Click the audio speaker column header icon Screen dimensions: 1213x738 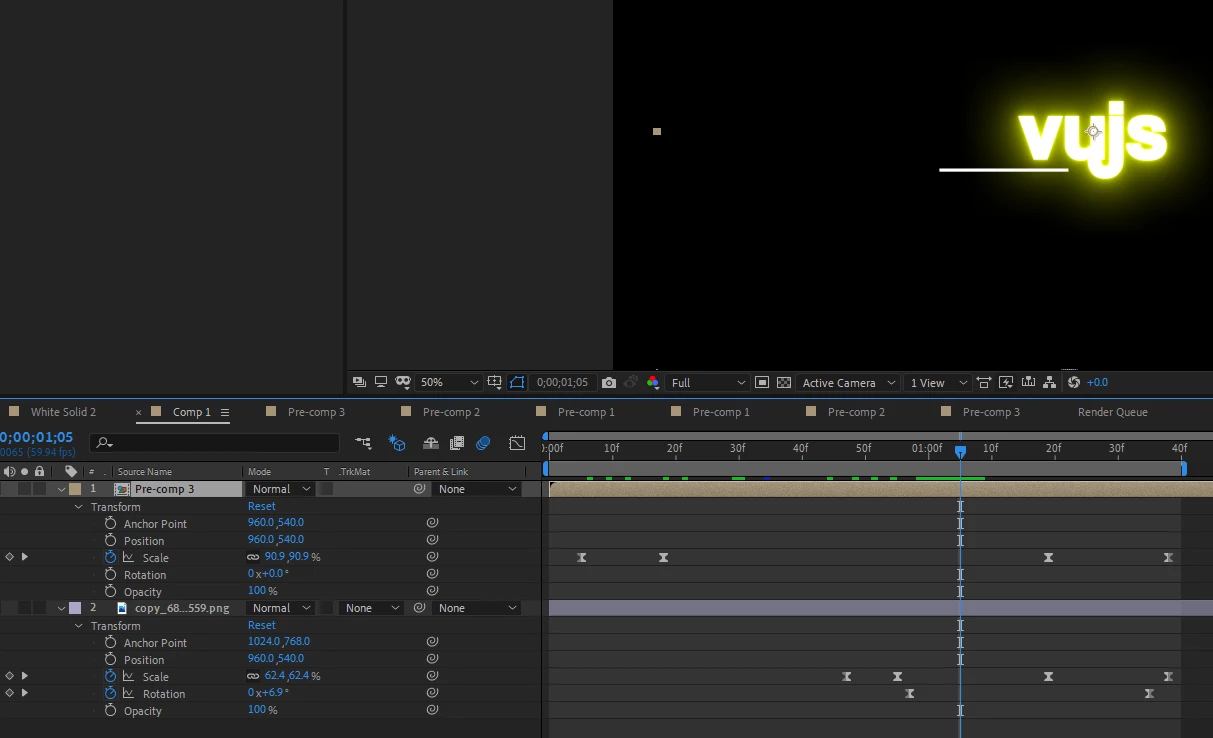click(x=9, y=471)
